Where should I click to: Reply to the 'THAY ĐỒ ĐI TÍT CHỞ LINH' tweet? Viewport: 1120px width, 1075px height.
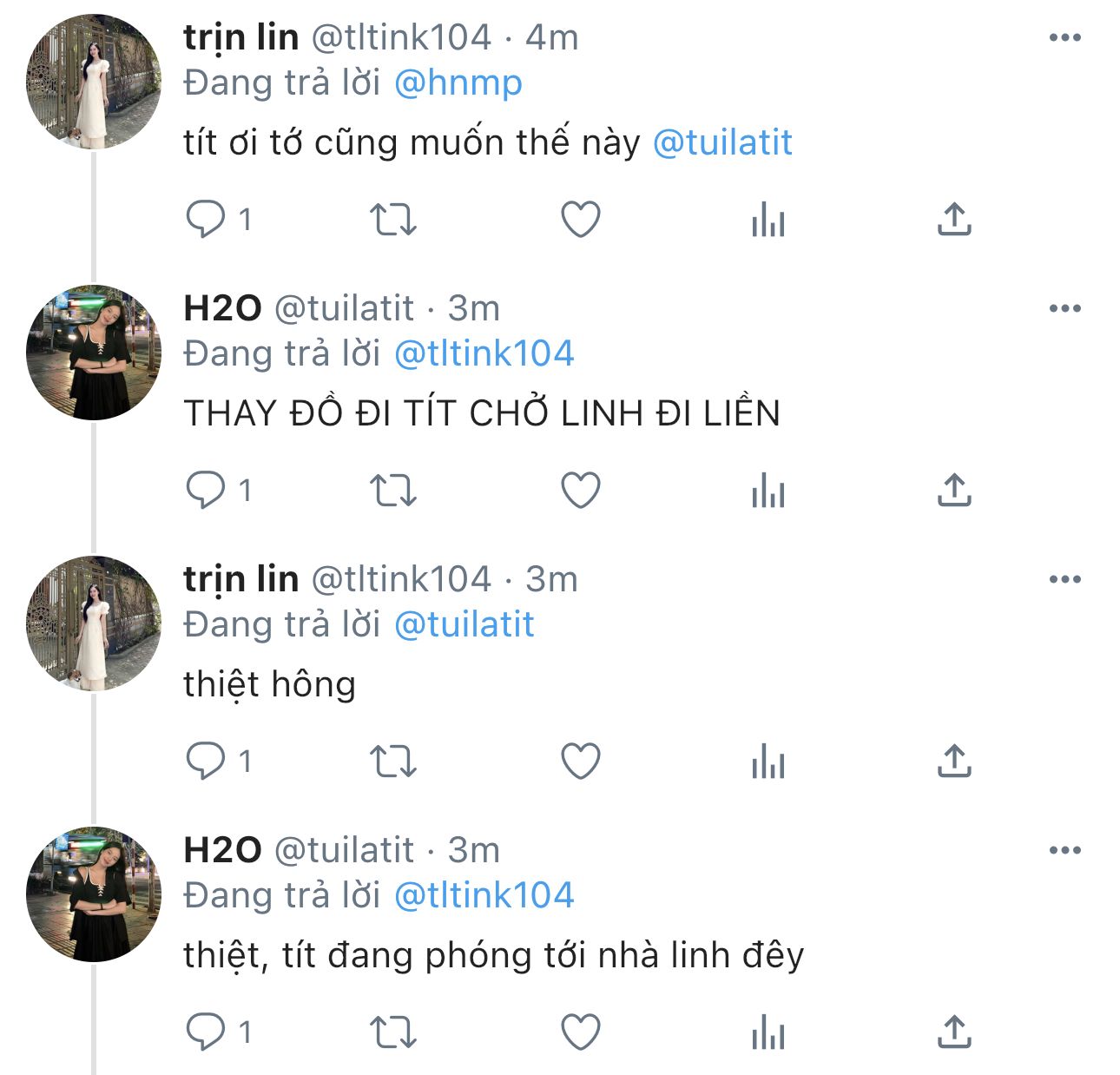tap(206, 491)
